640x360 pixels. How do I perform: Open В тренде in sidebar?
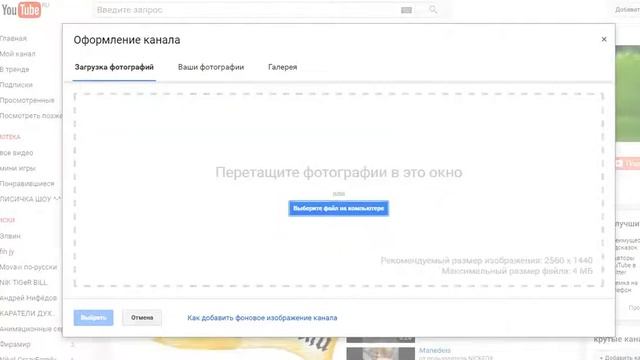pyautogui.click(x=15, y=69)
